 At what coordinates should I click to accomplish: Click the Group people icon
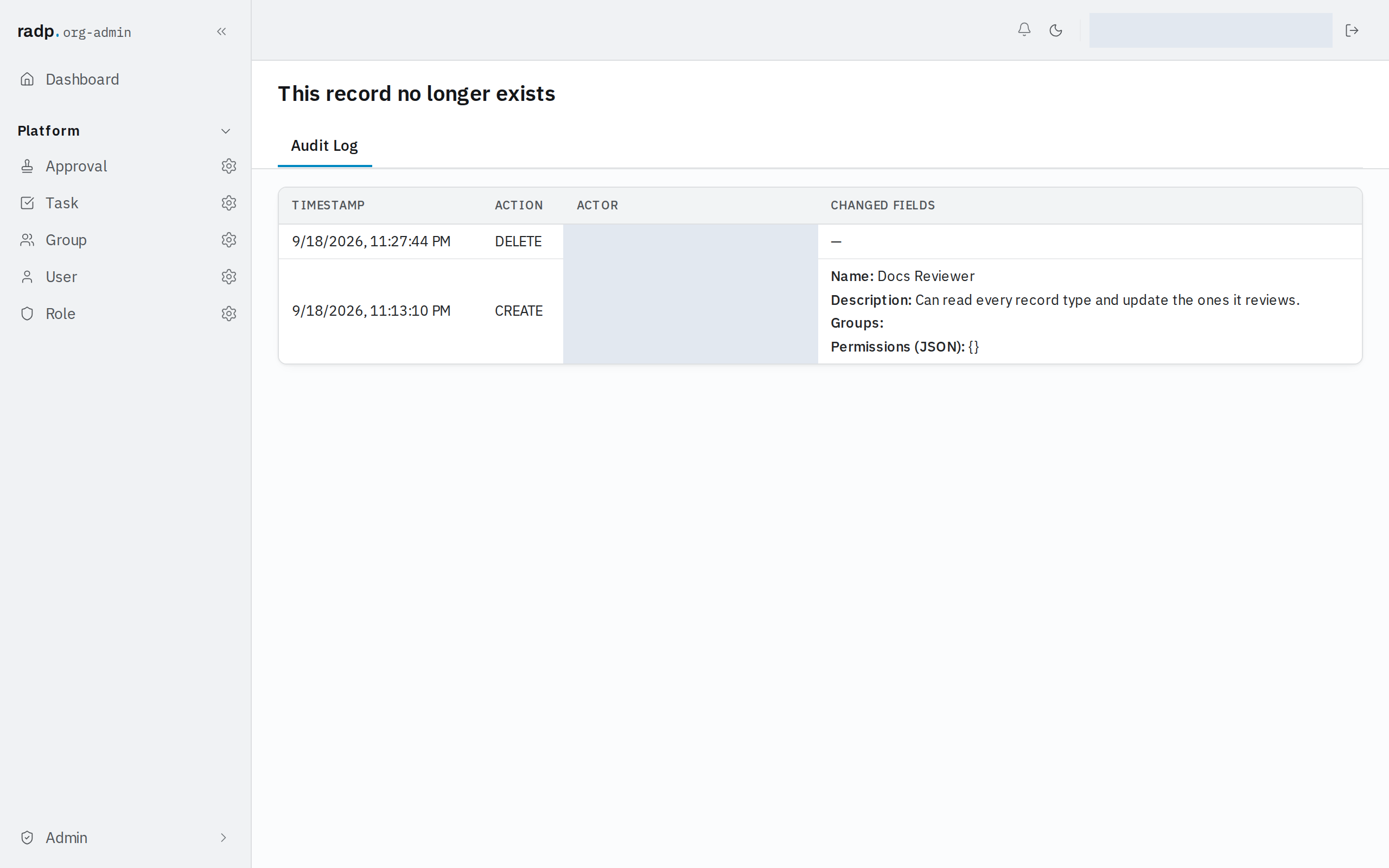click(27, 240)
